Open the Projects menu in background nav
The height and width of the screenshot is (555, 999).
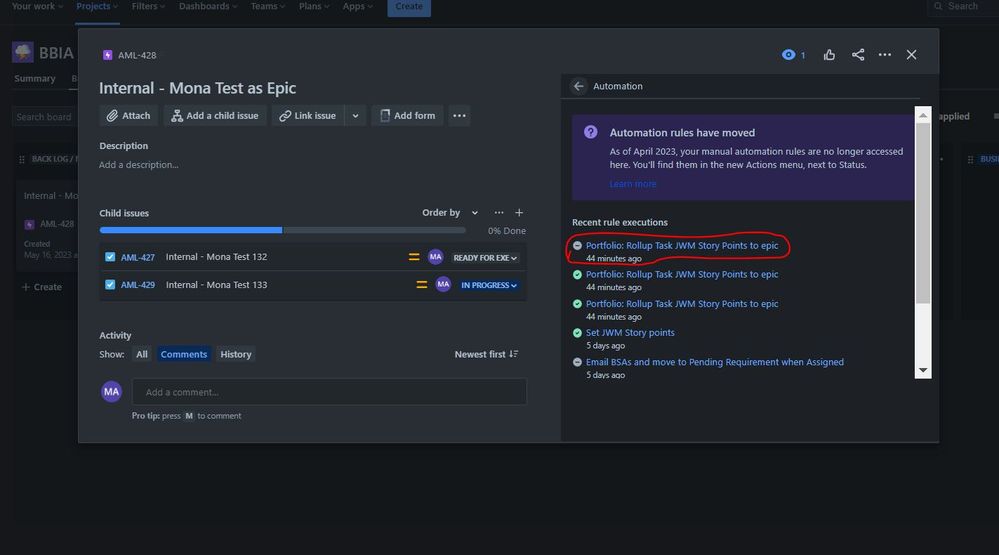click(x=97, y=6)
